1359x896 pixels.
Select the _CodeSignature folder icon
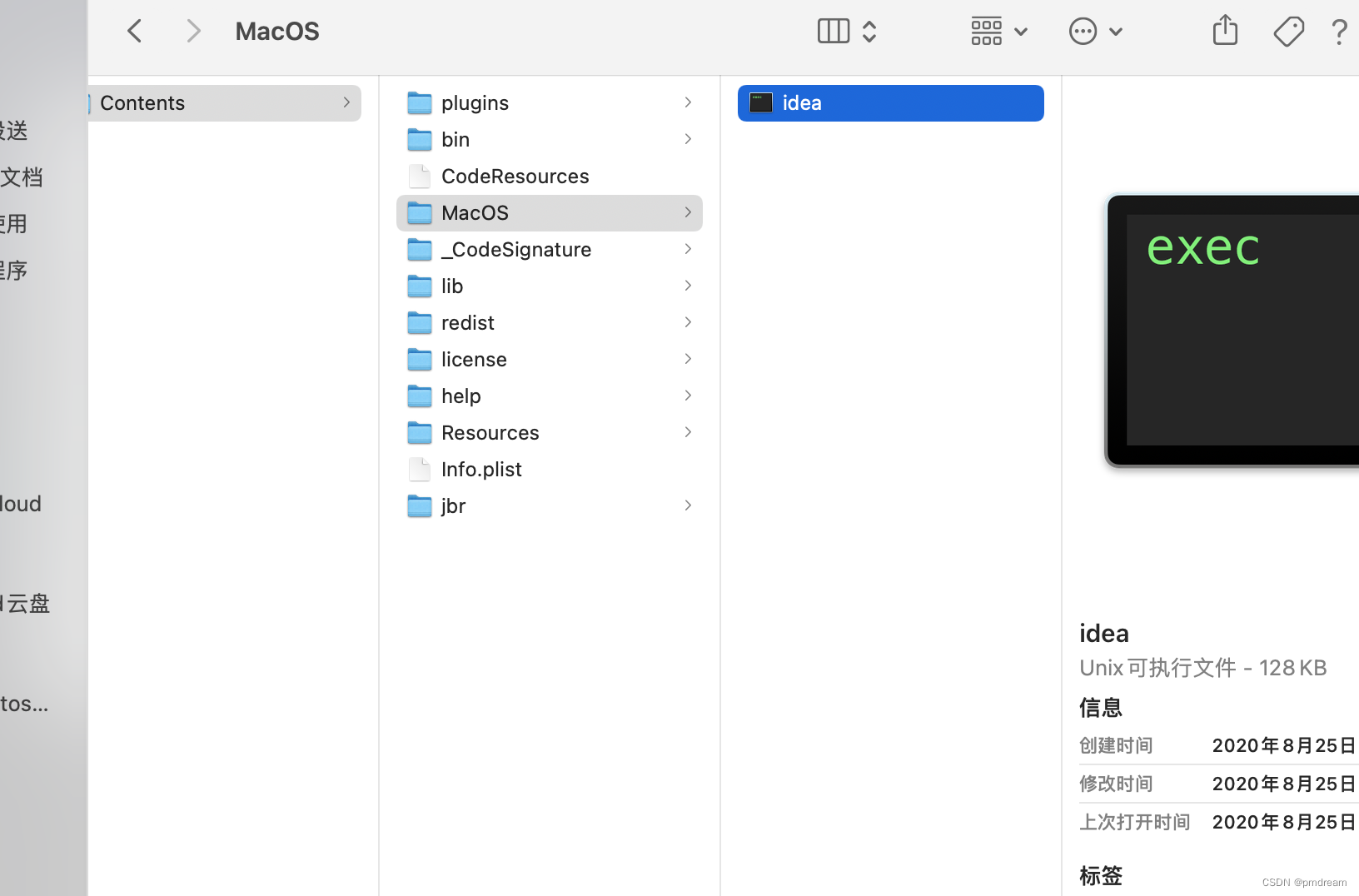tap(420, 249)
